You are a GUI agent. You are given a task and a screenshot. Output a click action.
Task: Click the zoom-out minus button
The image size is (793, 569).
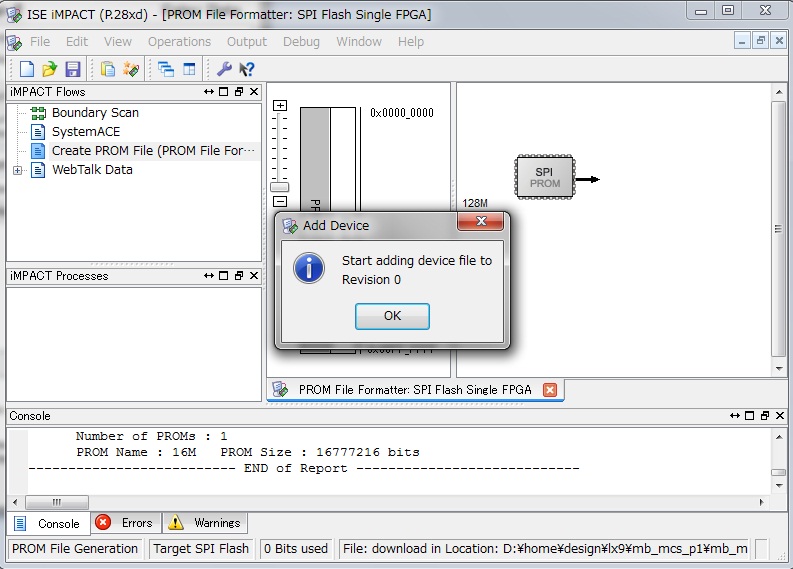(280, 201)
